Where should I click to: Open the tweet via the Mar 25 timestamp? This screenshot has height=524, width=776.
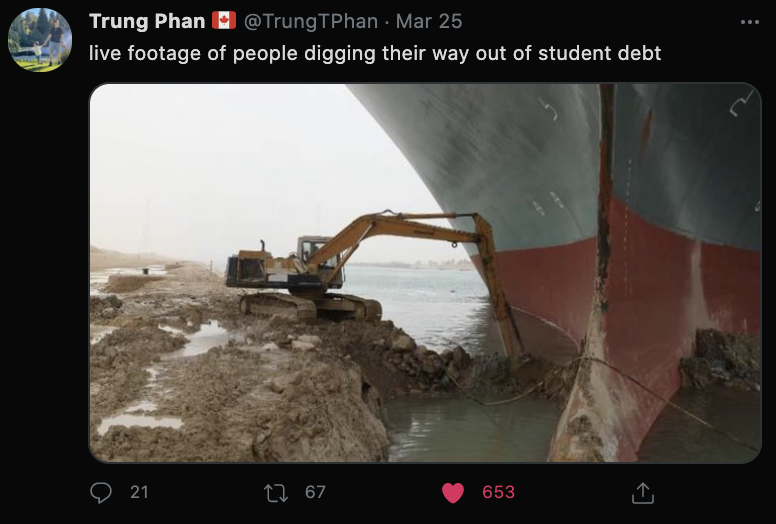coord(429,21)
